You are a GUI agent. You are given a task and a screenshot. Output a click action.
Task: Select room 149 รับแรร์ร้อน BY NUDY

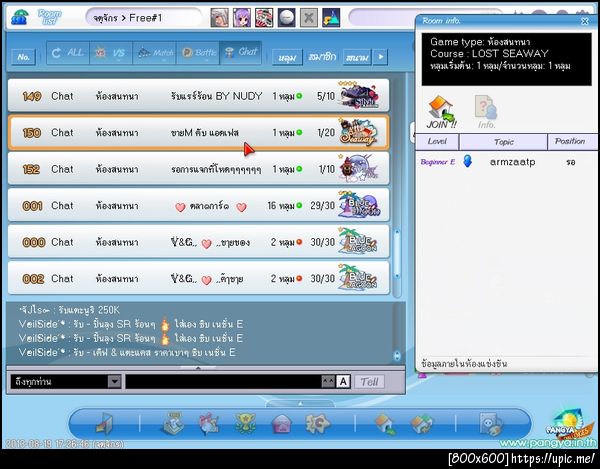coord(198,96)
